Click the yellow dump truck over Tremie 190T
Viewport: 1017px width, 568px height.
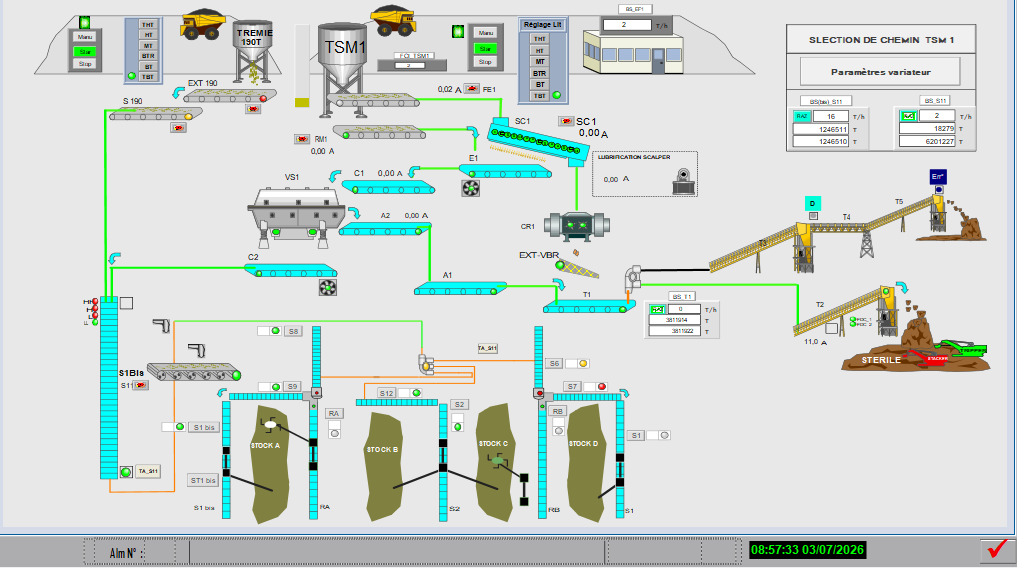click(x=203, y=25)
